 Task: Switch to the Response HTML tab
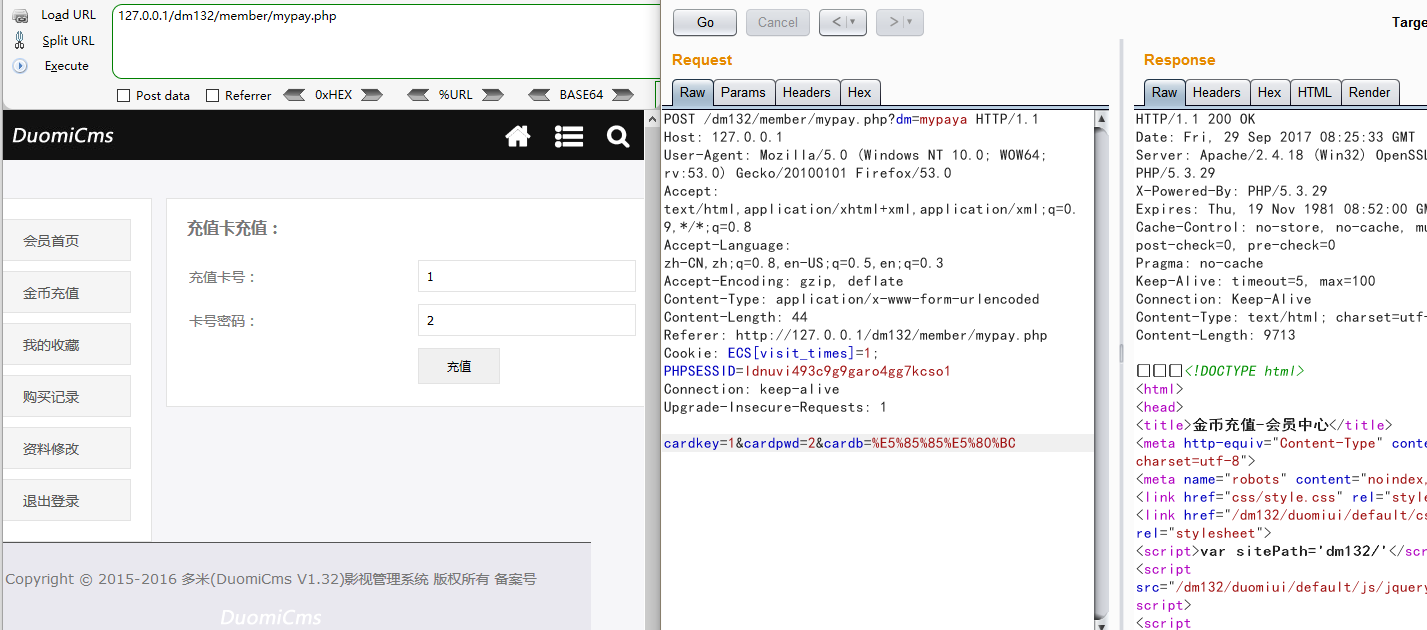1315,92
